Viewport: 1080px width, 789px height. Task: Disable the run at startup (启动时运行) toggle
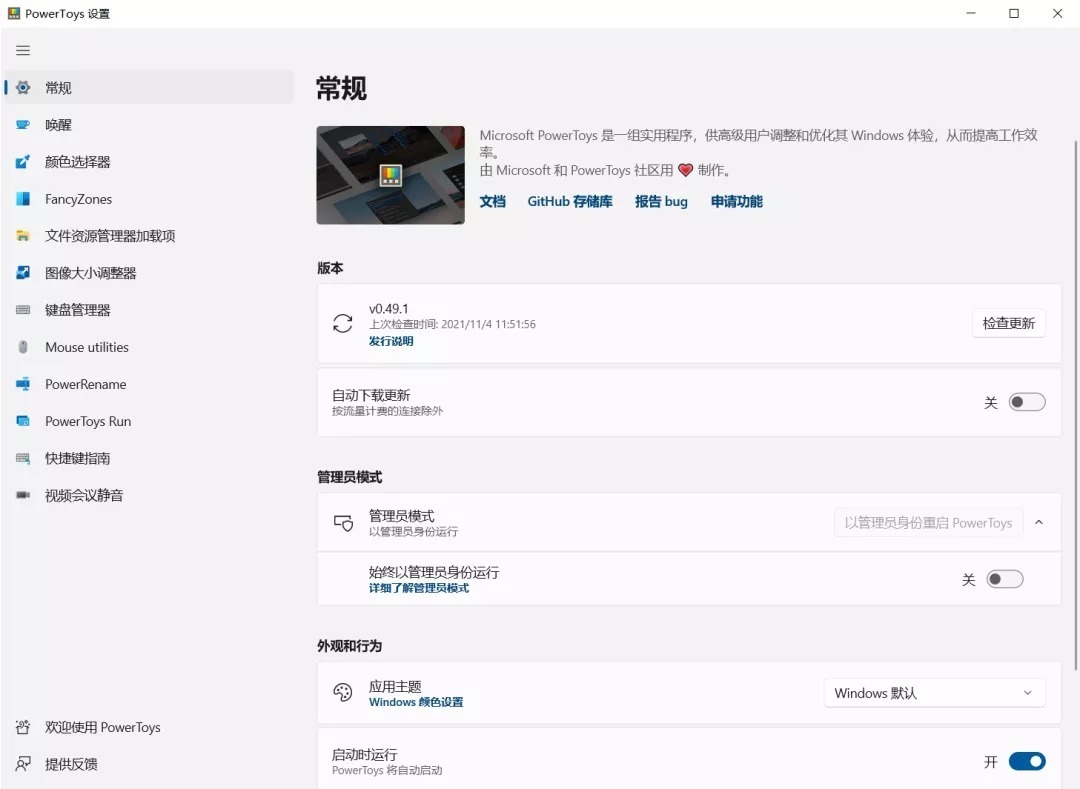coord(1026,761)
